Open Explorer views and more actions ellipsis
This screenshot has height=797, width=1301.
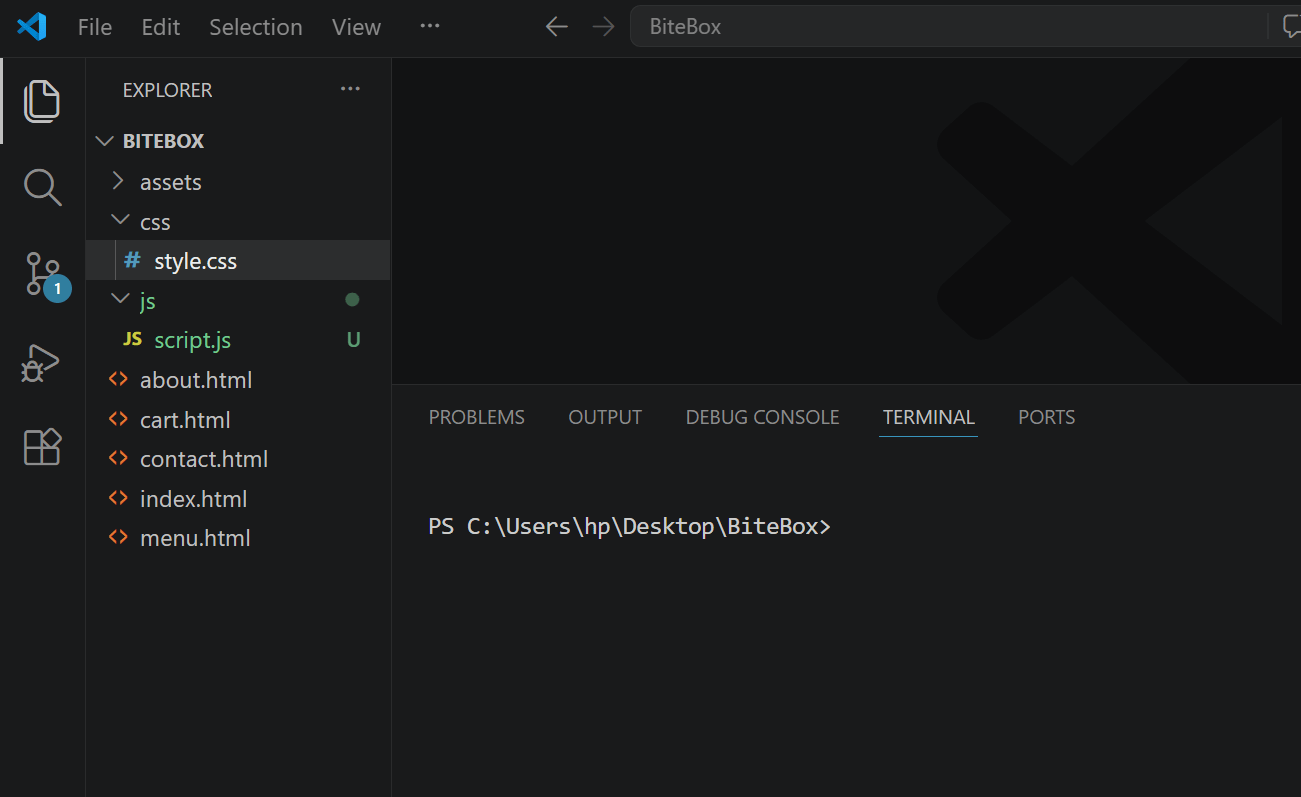pyautogui.click(x=350, y=89)
